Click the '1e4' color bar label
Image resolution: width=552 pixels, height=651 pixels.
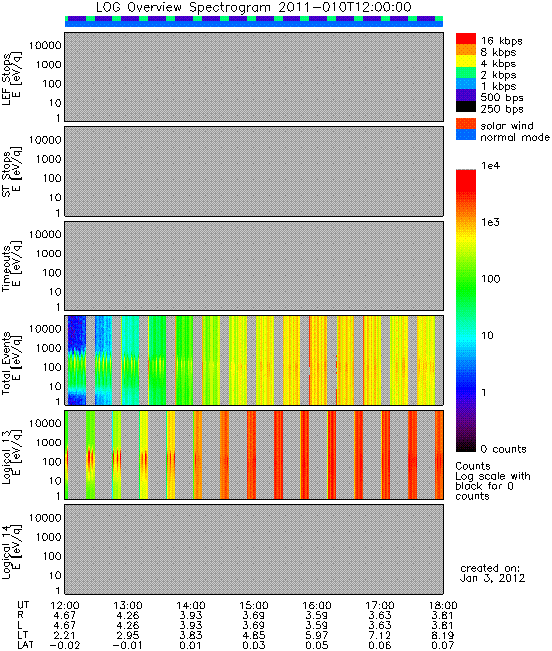click(x=491, y=166)
